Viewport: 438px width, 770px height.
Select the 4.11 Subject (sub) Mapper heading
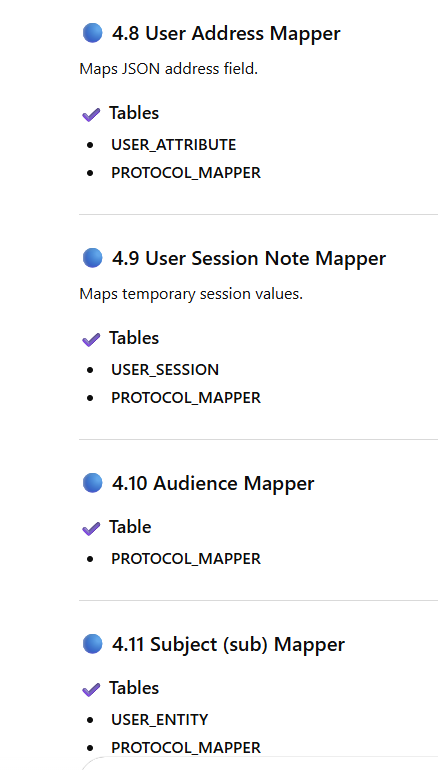(228, 644)
